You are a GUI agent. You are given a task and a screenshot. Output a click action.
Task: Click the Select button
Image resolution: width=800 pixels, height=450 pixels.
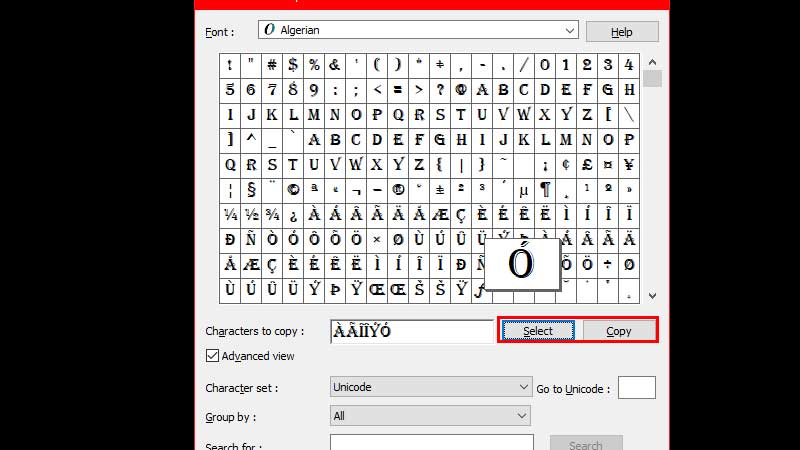click(538, 331)
